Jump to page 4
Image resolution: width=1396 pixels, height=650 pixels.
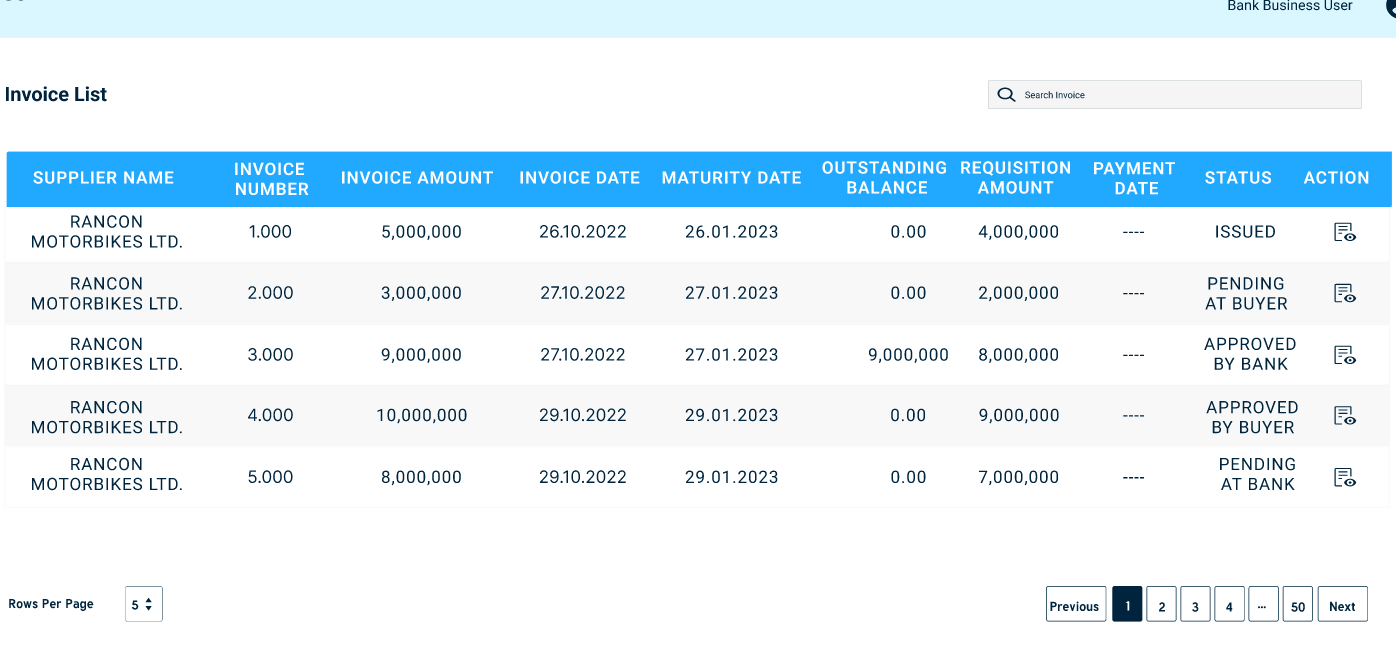1229,604
